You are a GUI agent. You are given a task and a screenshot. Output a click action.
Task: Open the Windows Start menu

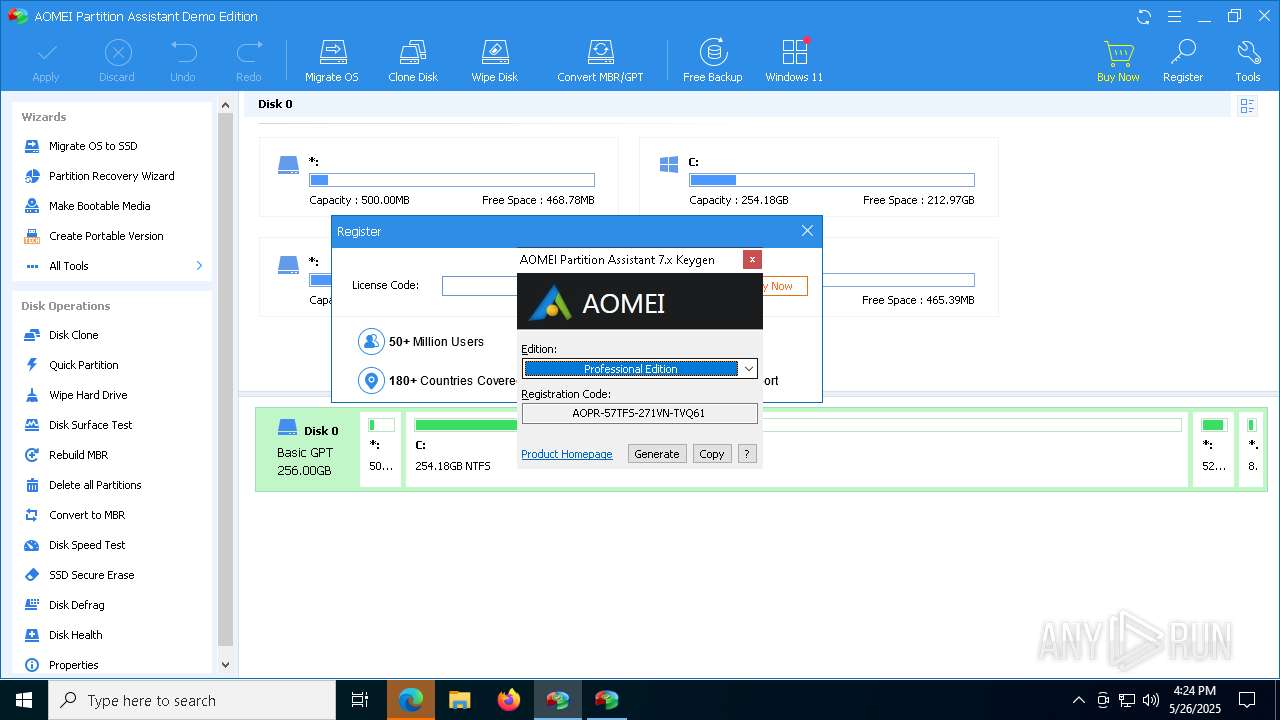point(24,700)
